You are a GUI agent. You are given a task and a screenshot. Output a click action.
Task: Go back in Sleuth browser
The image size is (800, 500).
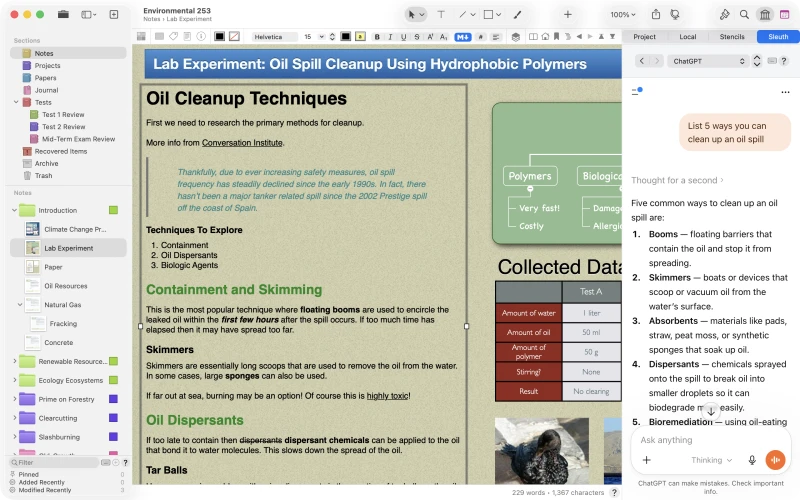(641, 61)
